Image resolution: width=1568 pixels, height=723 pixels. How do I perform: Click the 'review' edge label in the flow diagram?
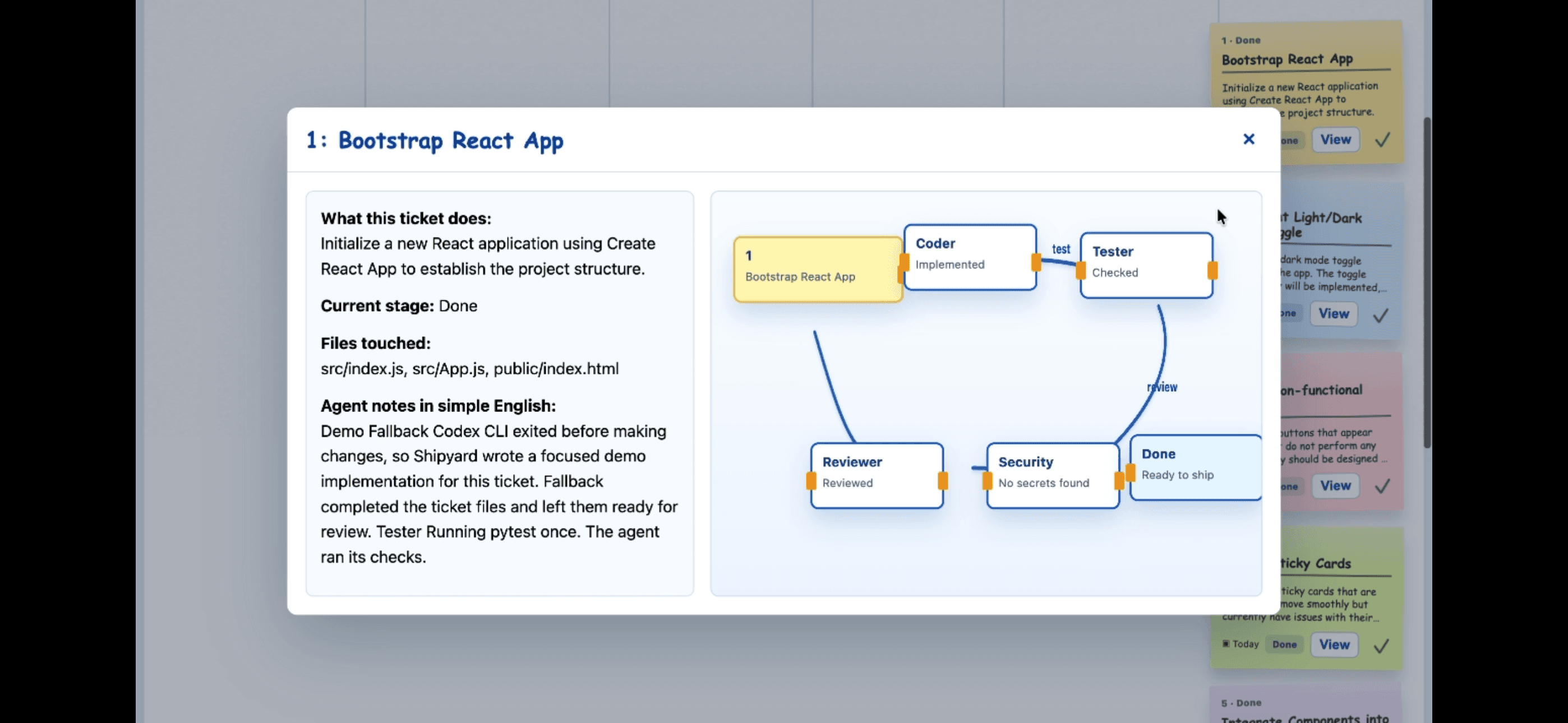pyautogui.click(x=1162, y=387)
